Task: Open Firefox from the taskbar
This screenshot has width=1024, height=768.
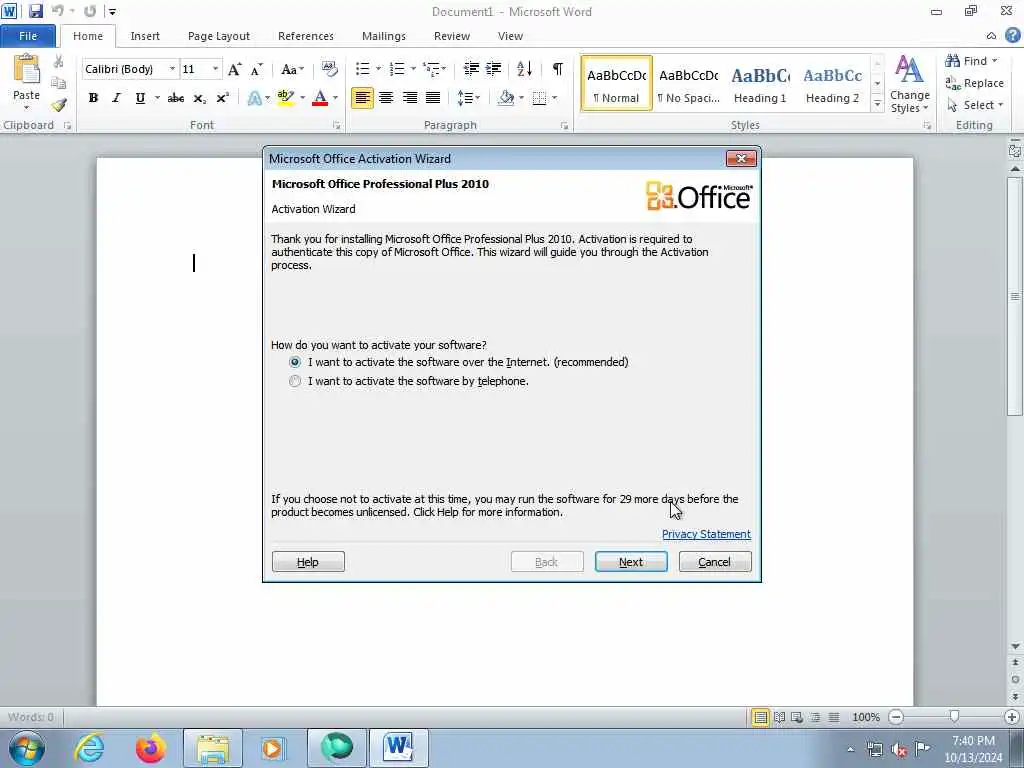Action: 150,748
